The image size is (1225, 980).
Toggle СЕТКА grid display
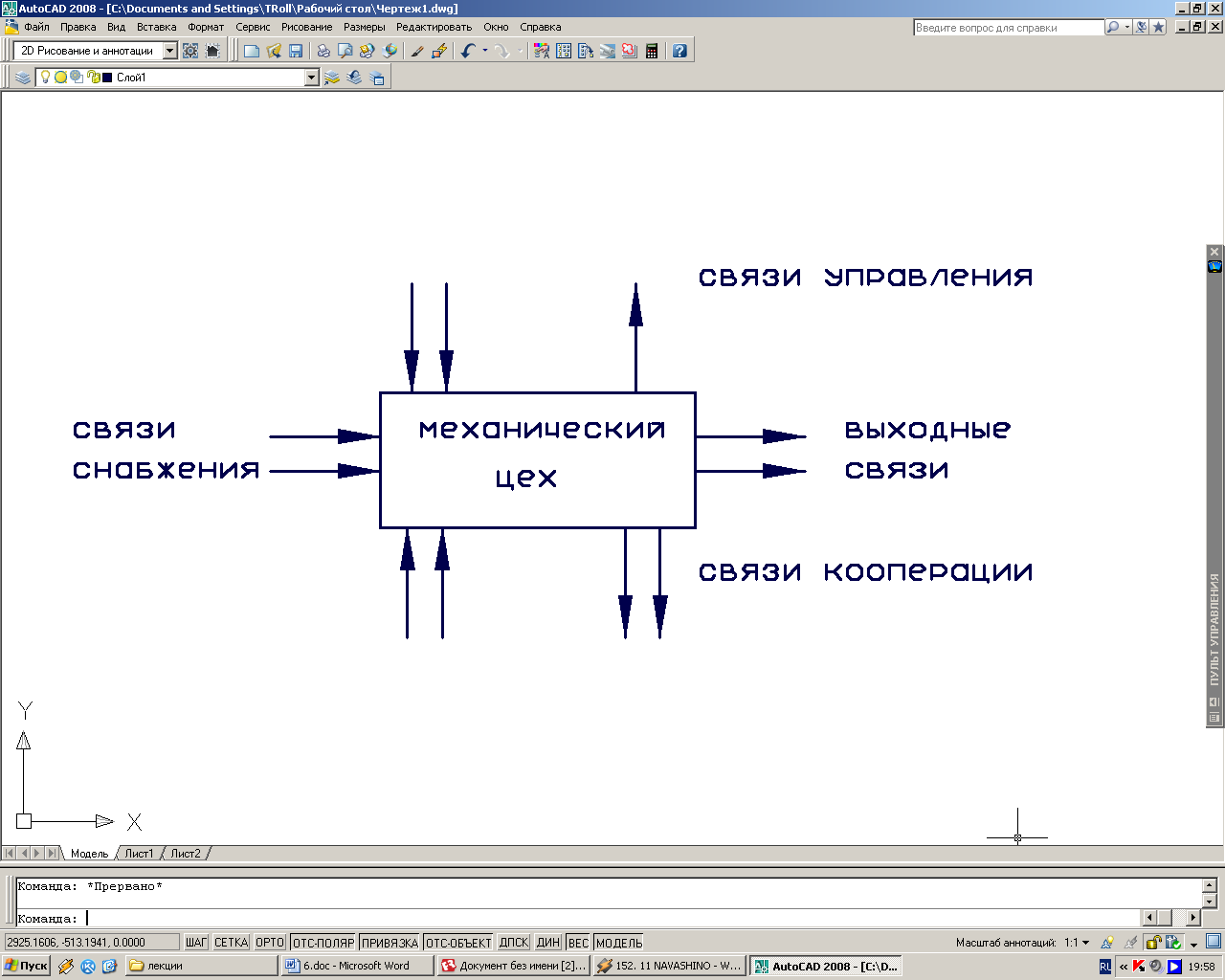coord(231,943)
